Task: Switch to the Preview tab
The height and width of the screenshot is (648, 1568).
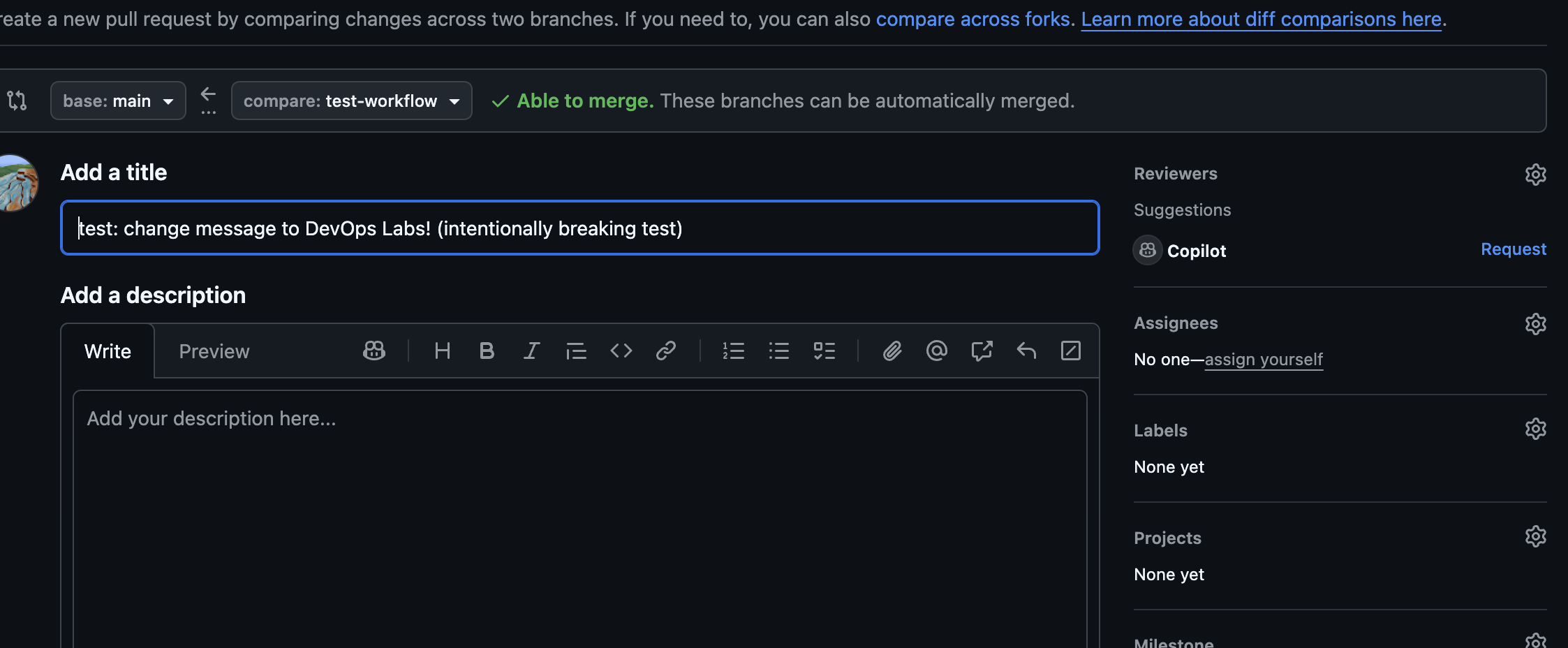Action: (x=214, y=351)
